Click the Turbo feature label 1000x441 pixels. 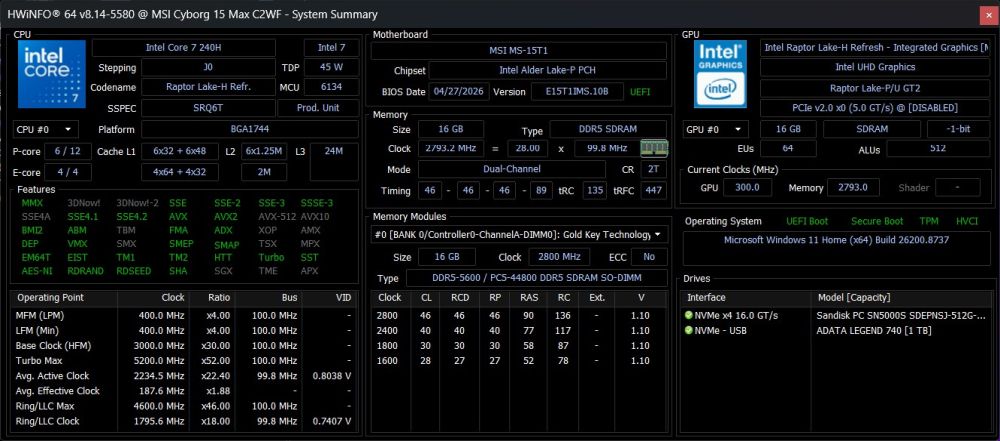tap(271, 257)
